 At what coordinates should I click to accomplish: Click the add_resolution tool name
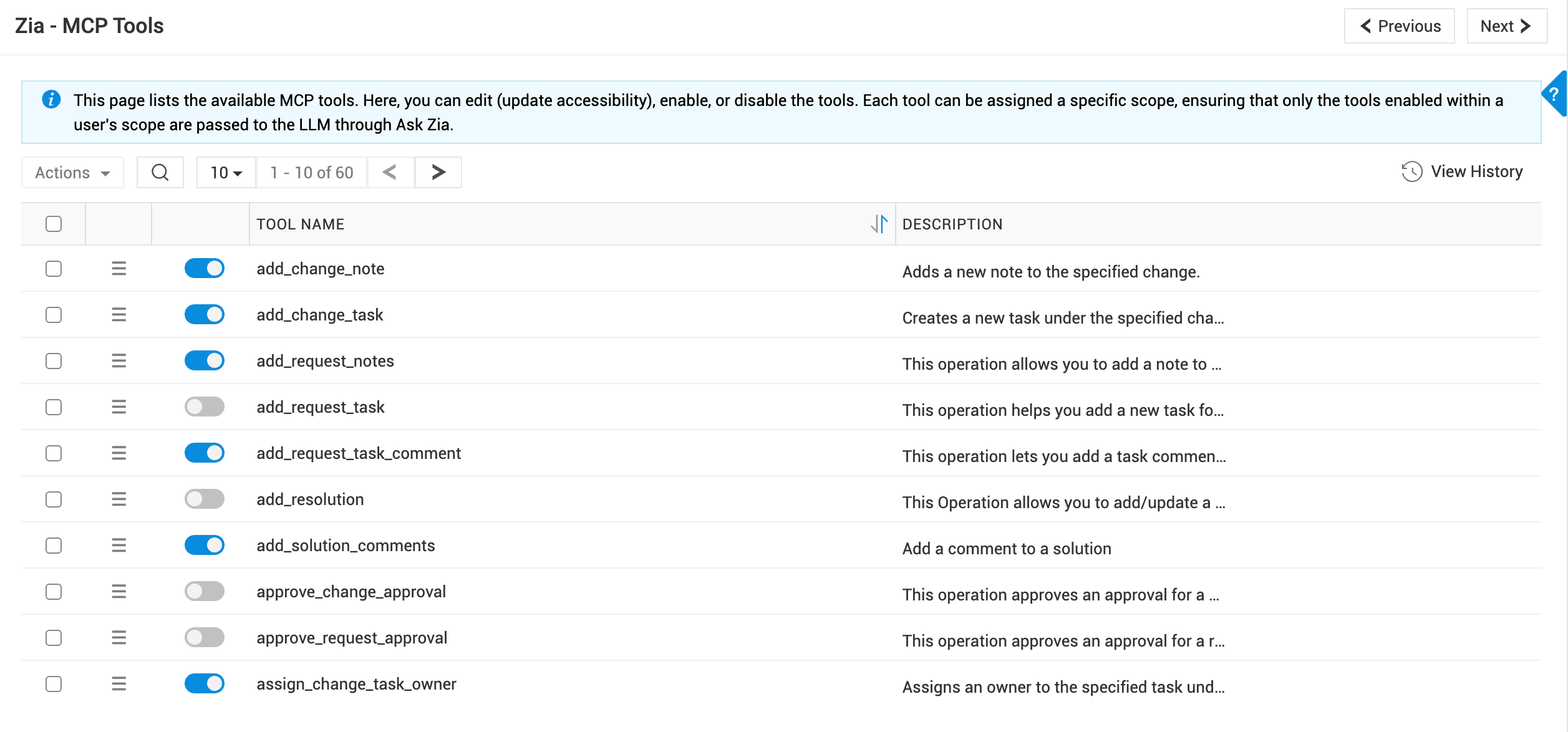coord(310,499)
